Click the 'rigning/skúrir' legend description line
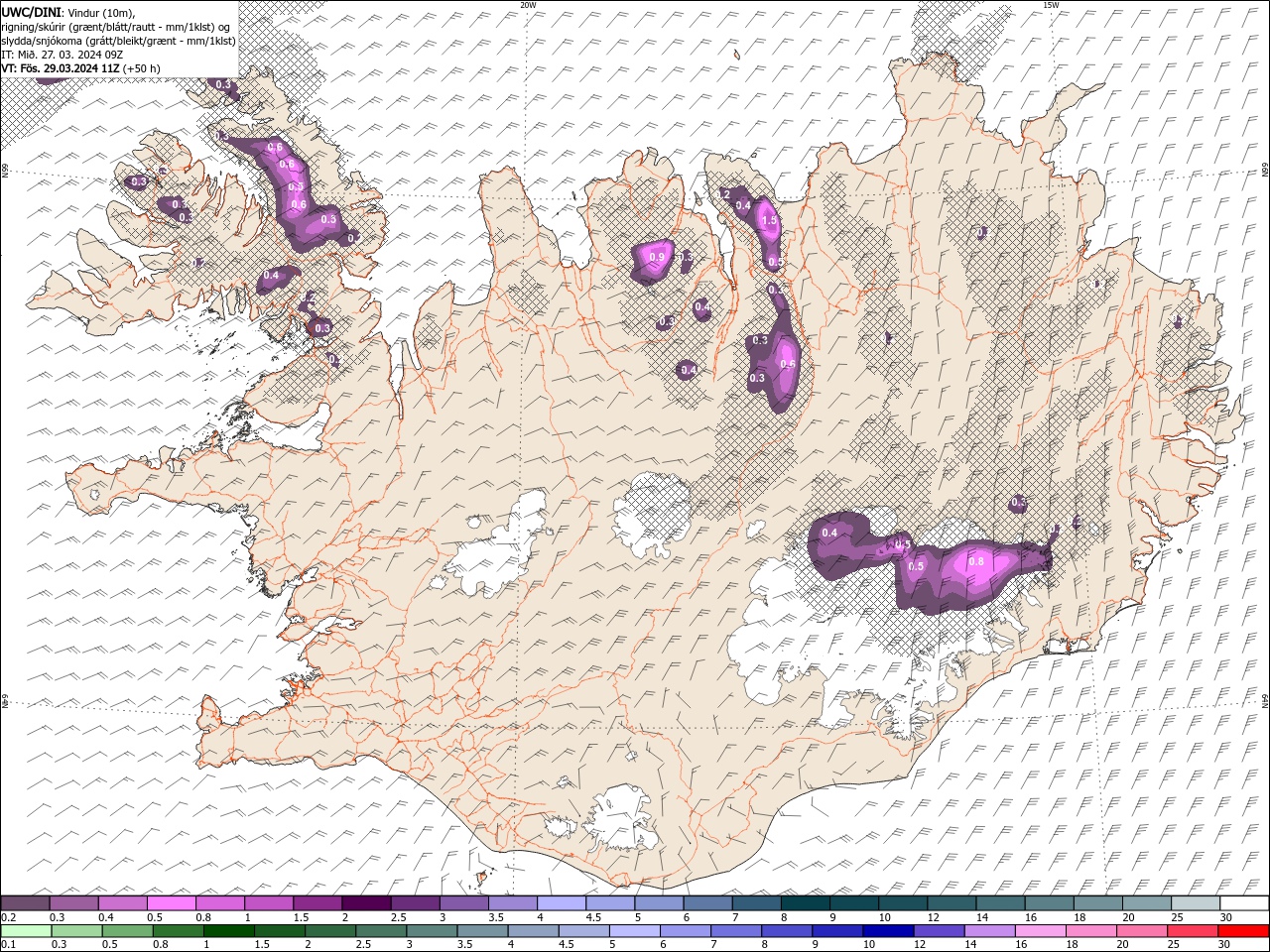 [x=116, y=26]
